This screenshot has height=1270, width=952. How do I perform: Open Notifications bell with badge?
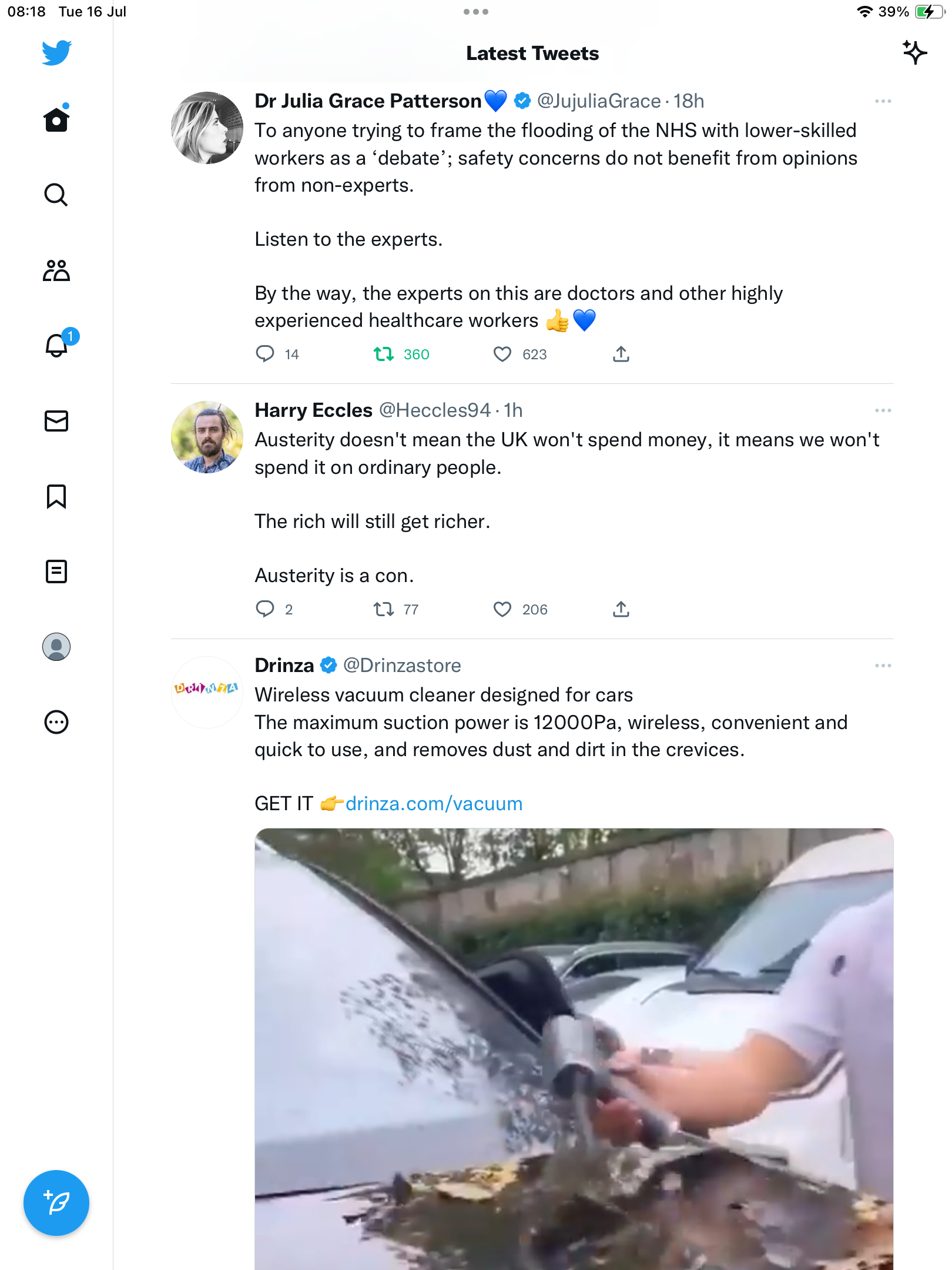coord(58,345)
